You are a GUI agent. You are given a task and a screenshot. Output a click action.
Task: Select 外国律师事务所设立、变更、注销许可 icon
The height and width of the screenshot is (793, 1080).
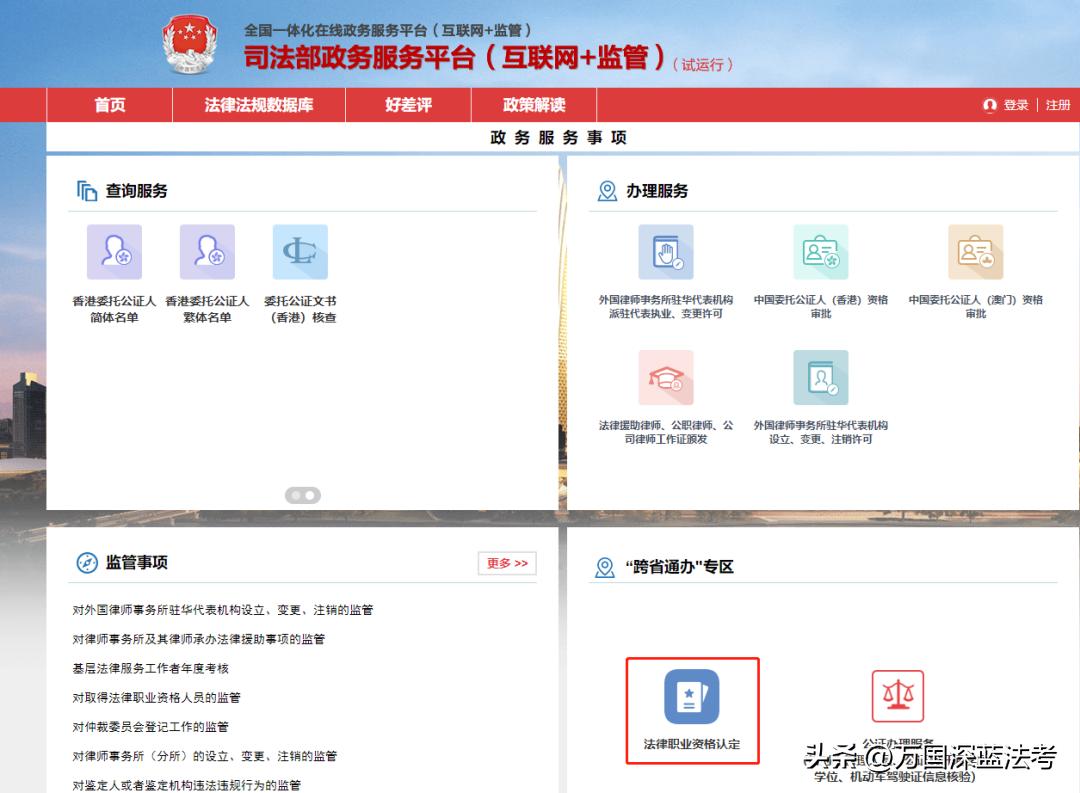[x=820, y=378]
